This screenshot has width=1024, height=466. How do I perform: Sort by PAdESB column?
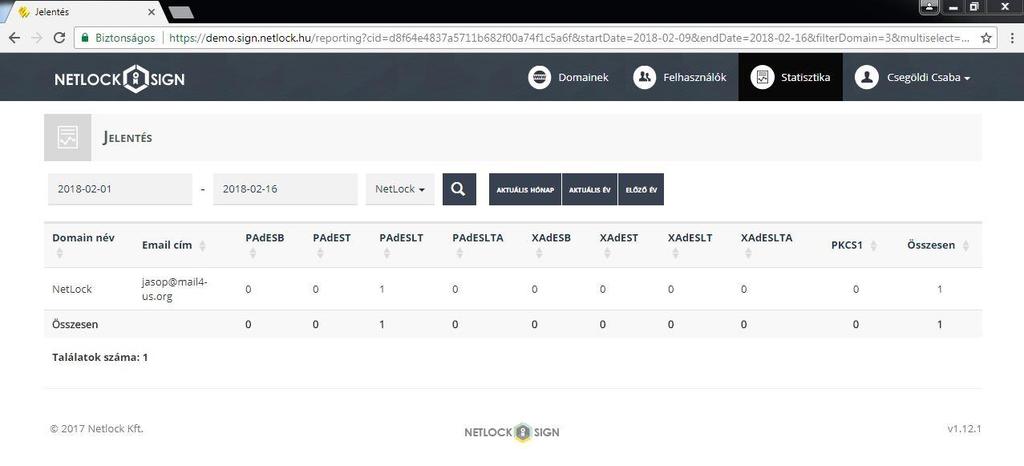tap(265, 245)
